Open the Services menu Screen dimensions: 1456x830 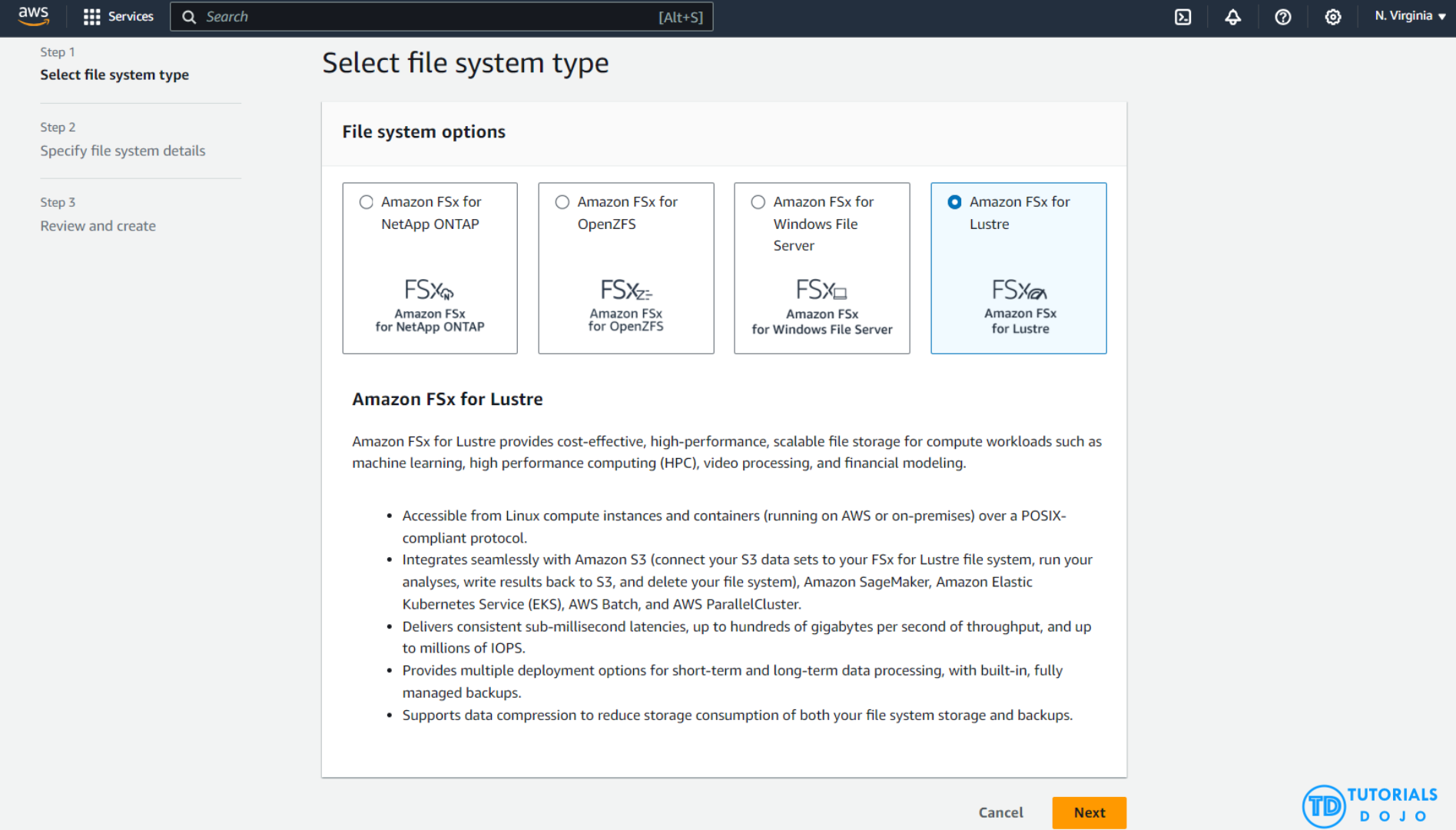[x=118, y=16]
